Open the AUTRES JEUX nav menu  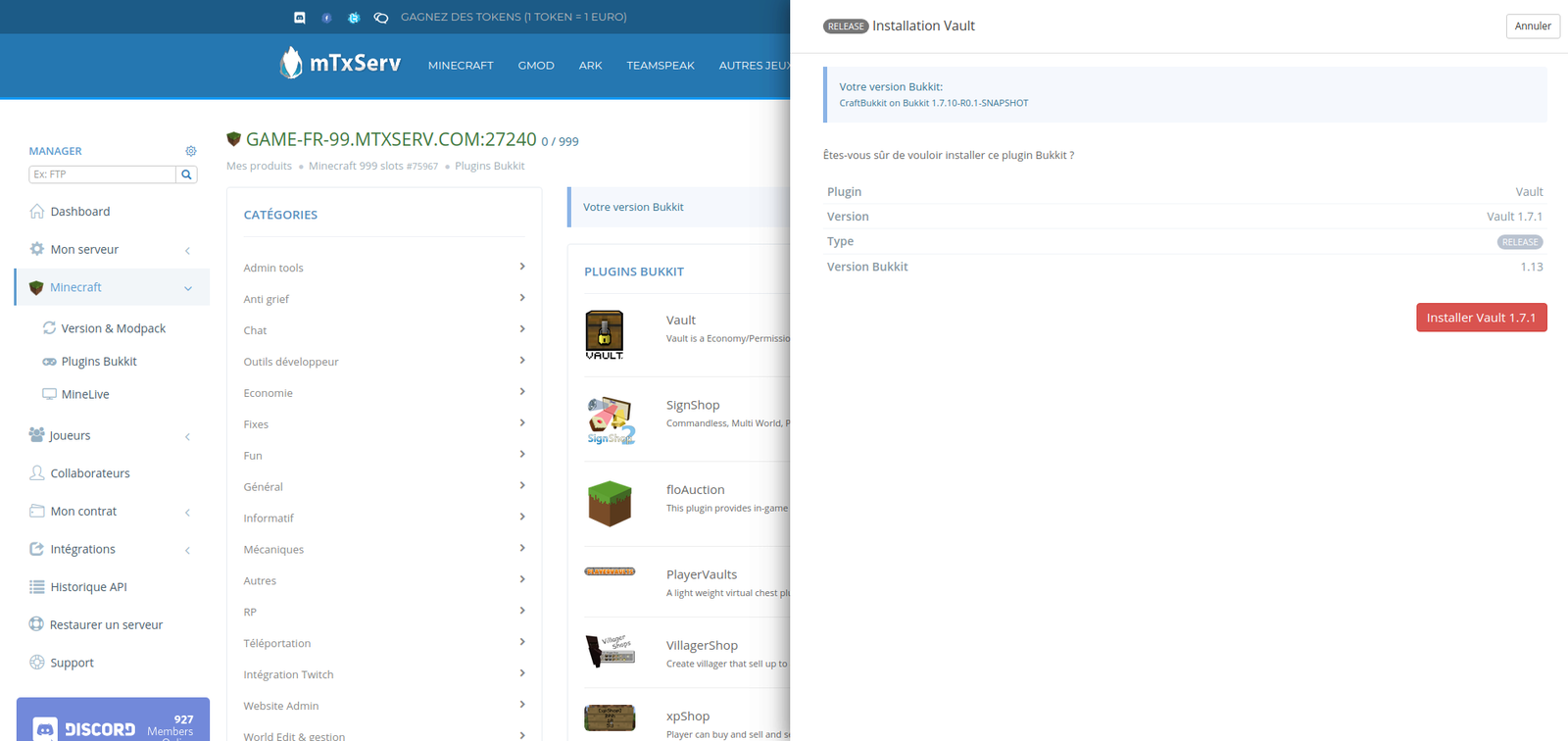754,66
